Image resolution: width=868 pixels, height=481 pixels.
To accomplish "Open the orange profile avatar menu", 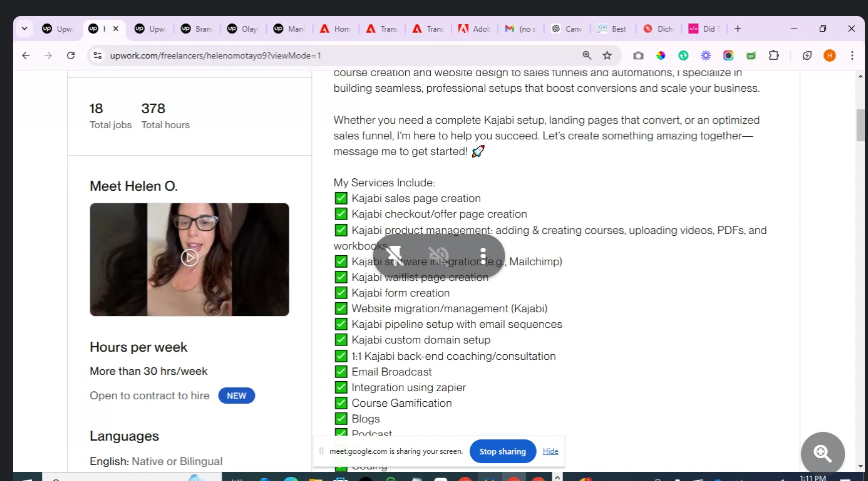I will (829, 55).
